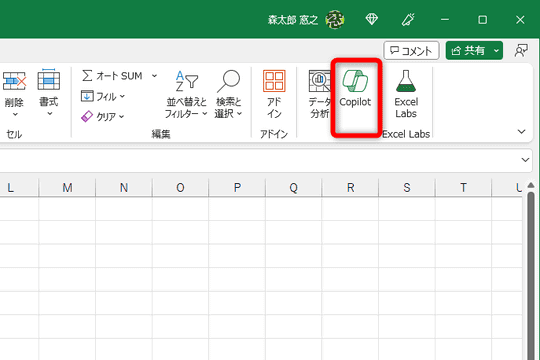The image size is (540, 360).
Task: Open the クリア (Clear) dropdown
Action: pyautogui.click(x=102, y=117)
